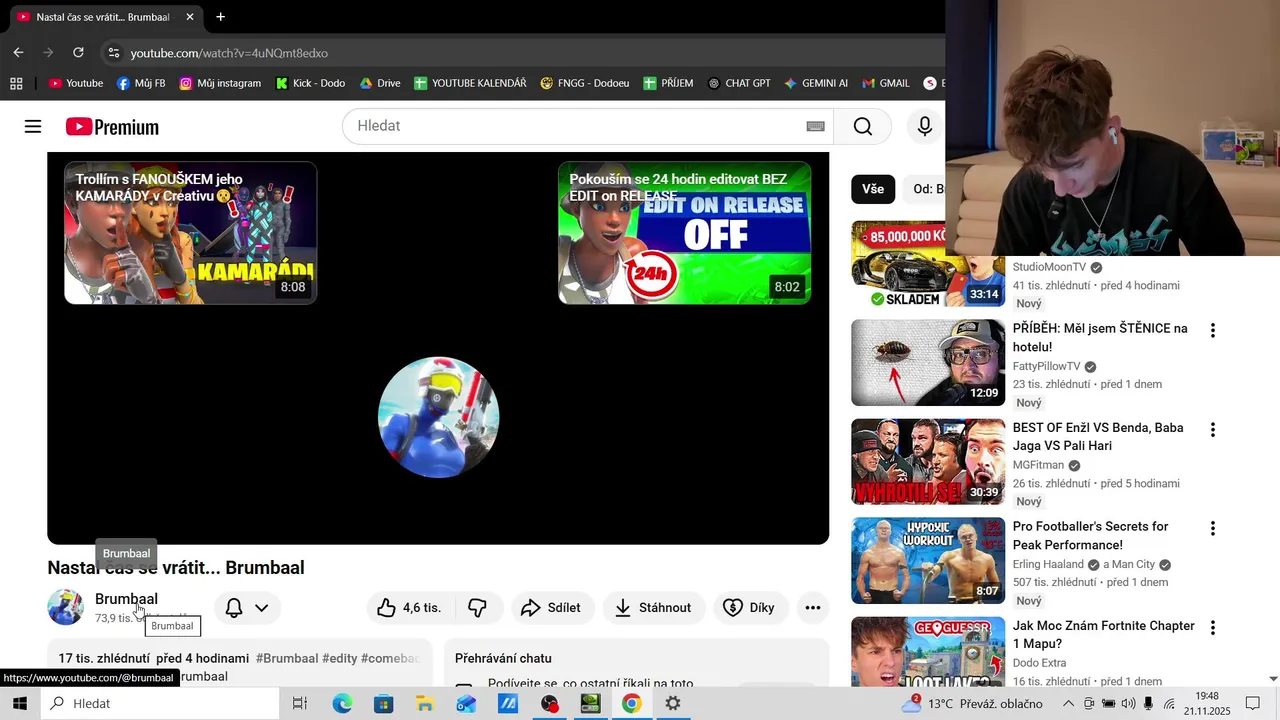Click the Windows taskbar Hledat search box
The height and width of the screenshot is (720, 1280).
(x=160, y=704)
